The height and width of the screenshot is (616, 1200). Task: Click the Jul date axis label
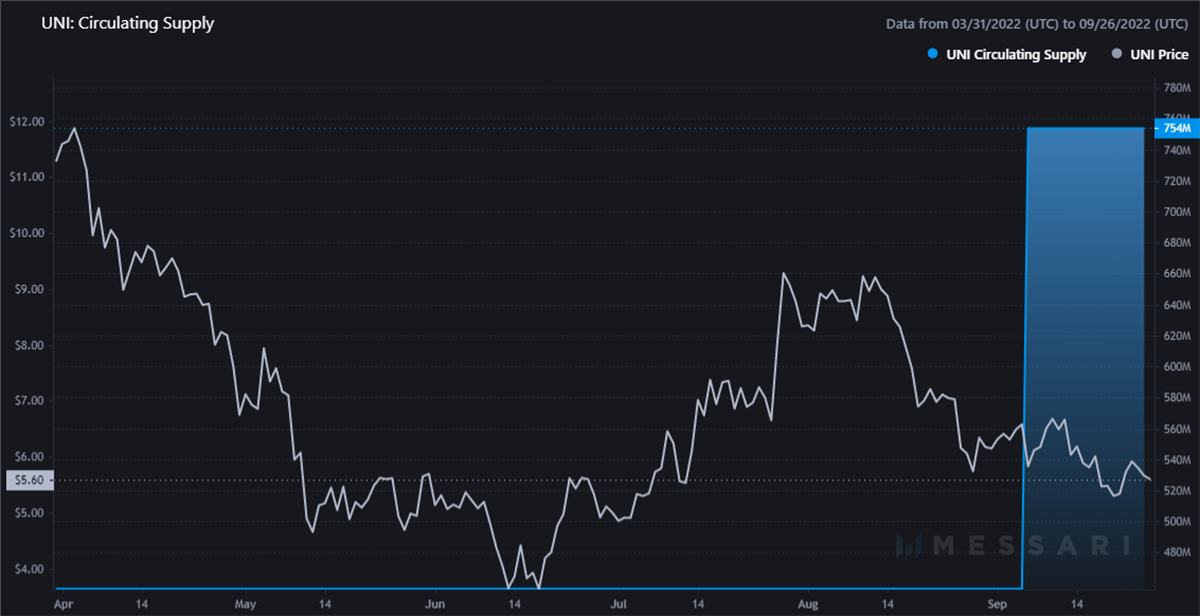coord(619,604)
